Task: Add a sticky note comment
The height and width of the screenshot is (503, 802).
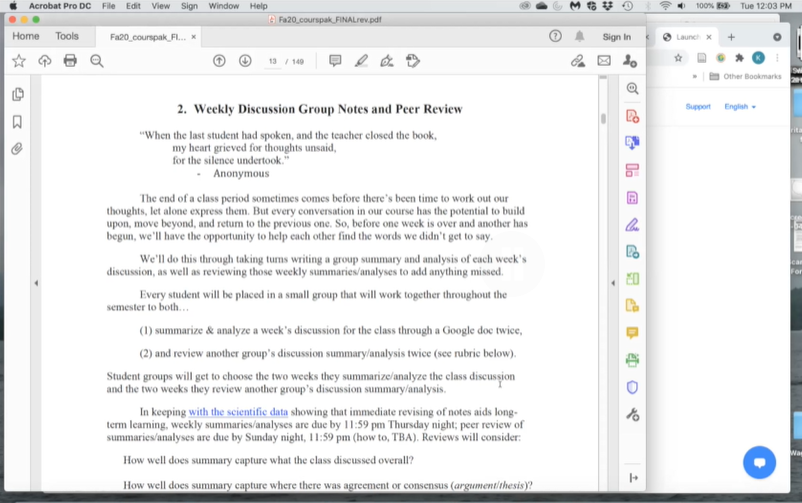Action: click(x=335, y=61)
